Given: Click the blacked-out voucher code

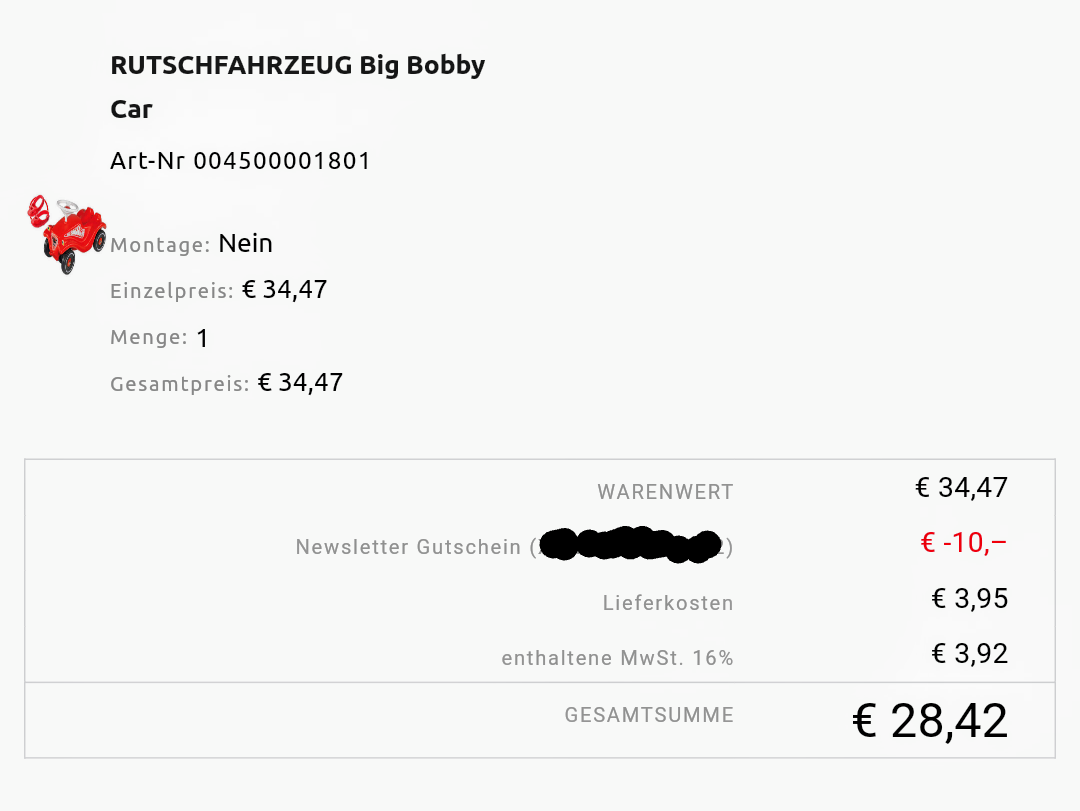Looking at the screenshot, I should 630,545.
